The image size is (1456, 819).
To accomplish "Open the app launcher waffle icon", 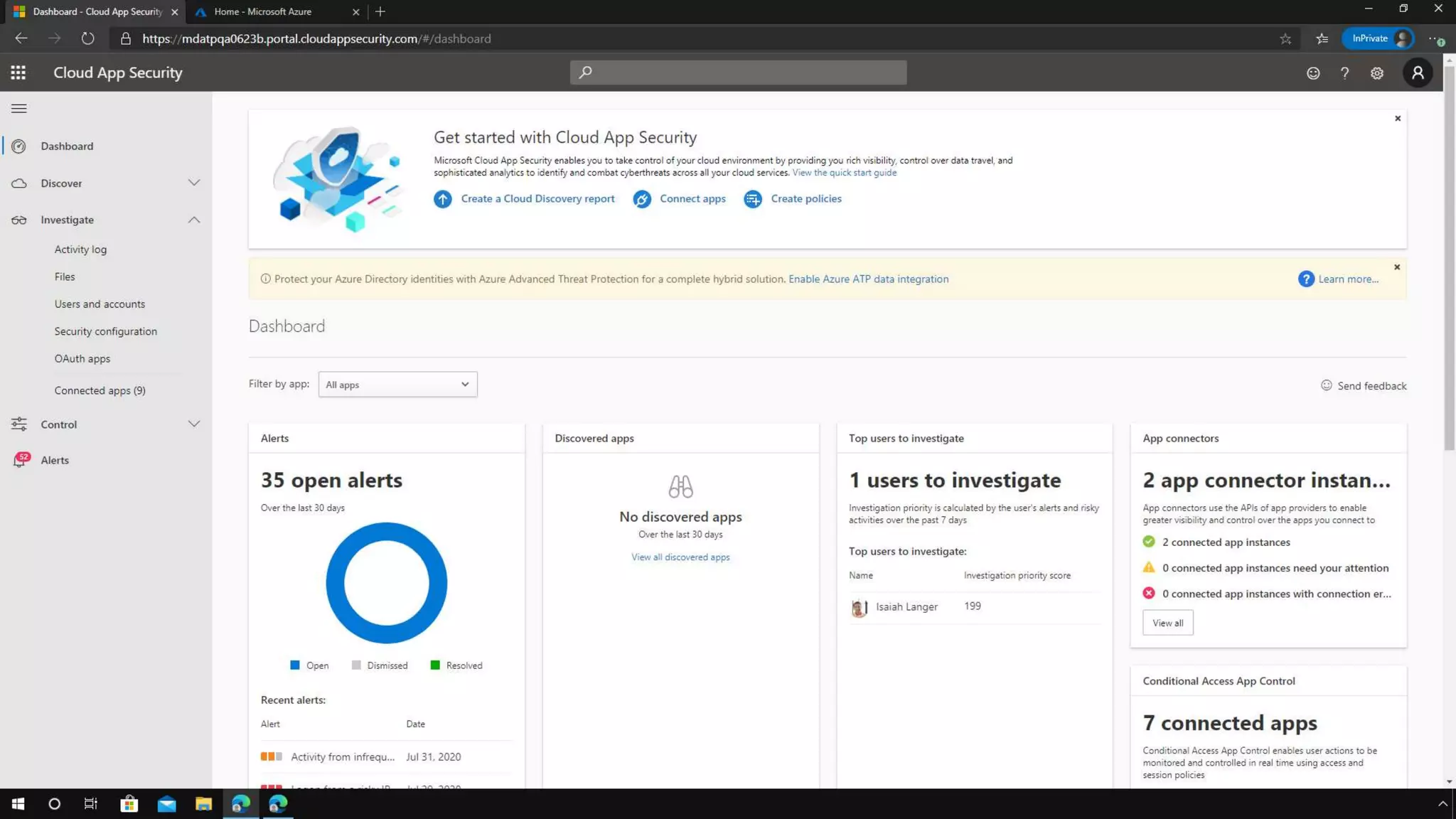I will 18,73.
